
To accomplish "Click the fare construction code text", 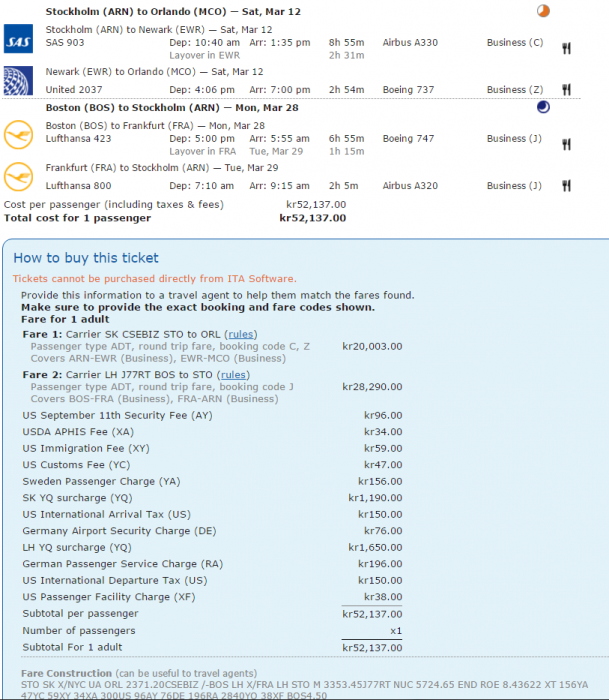I will pyautogui.click(x=290, y=686).
